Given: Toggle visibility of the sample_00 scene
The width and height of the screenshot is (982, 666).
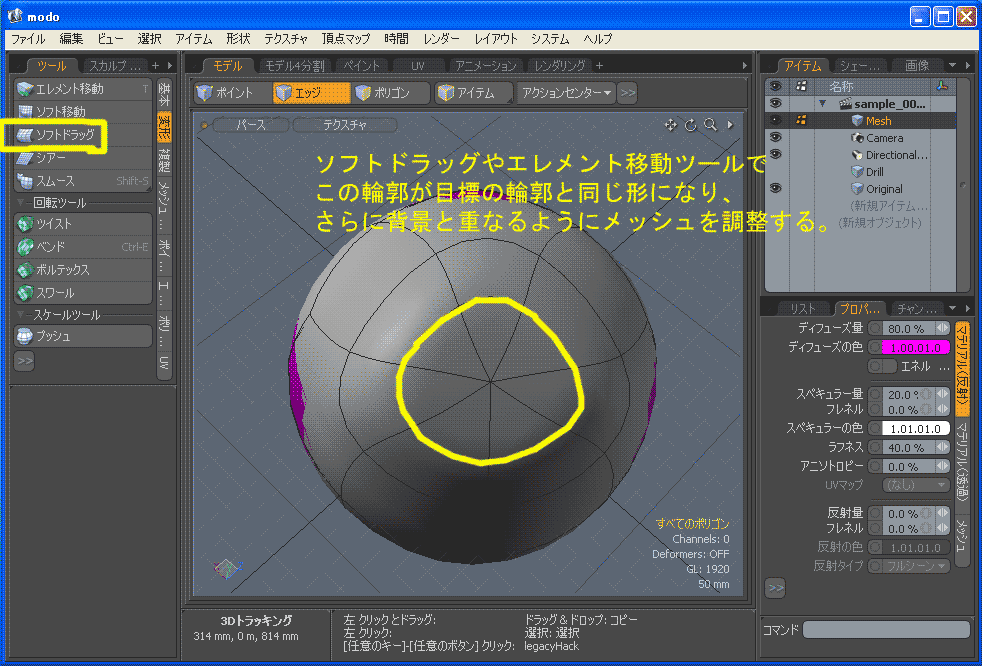Looking at the screenshot, I should (x=776, y=103).
